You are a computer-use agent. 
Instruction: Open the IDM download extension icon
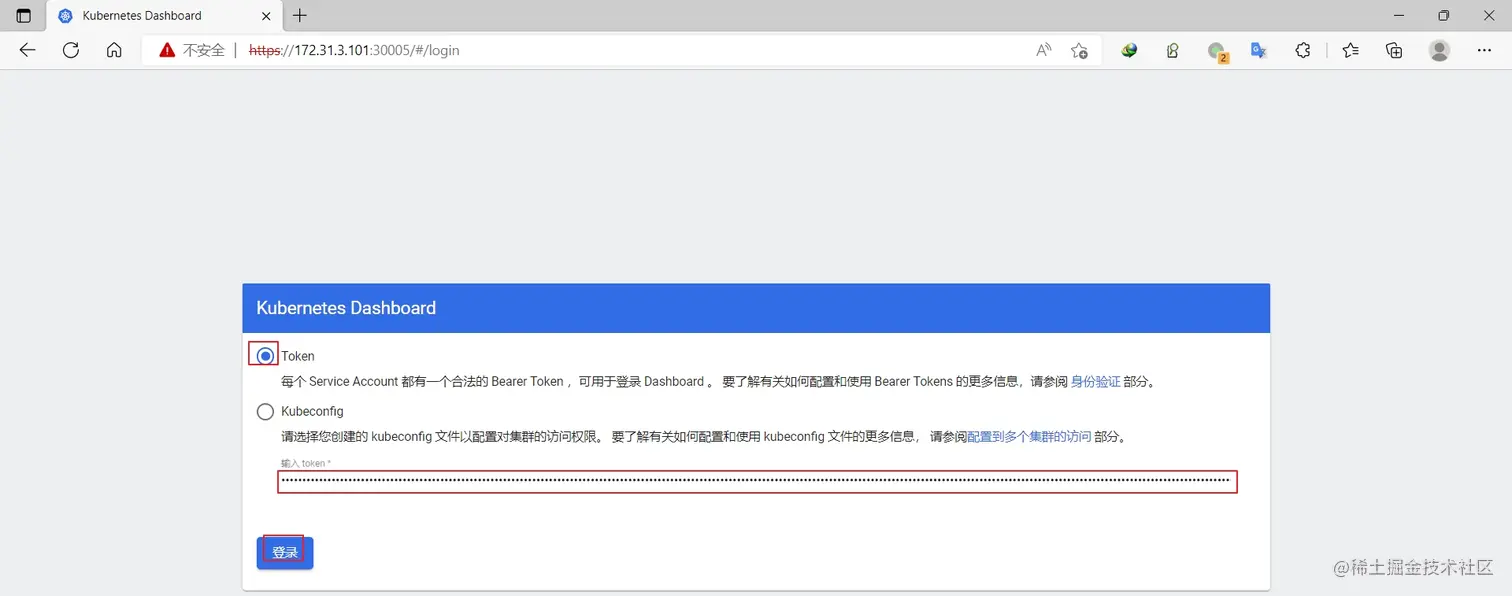(1129, 50)
